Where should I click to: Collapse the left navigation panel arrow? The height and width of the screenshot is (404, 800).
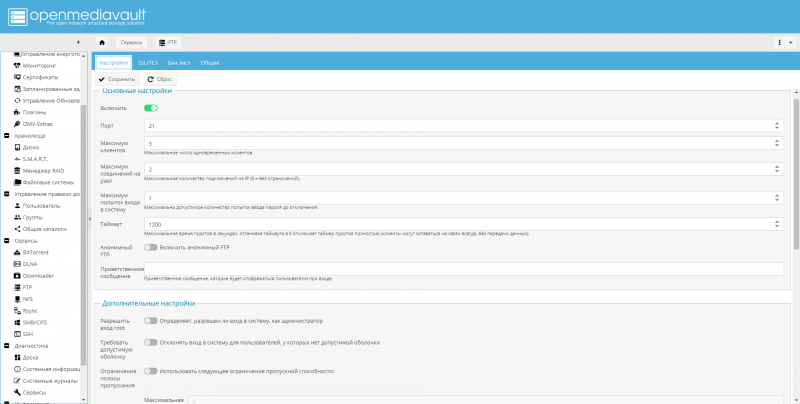click(x=78, y=43)
